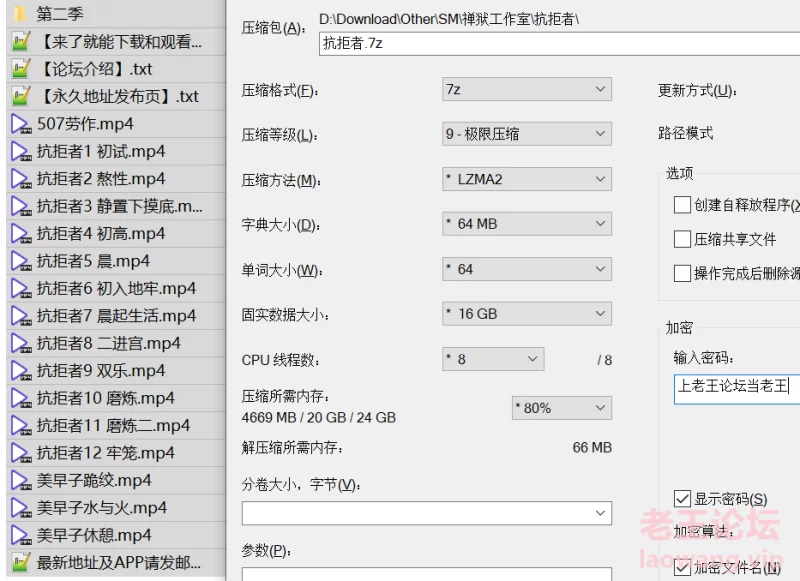Select file name 507劳作.mp4
Image resolution: width=800 pixels, height=581 pixels.
coord(85,124)
